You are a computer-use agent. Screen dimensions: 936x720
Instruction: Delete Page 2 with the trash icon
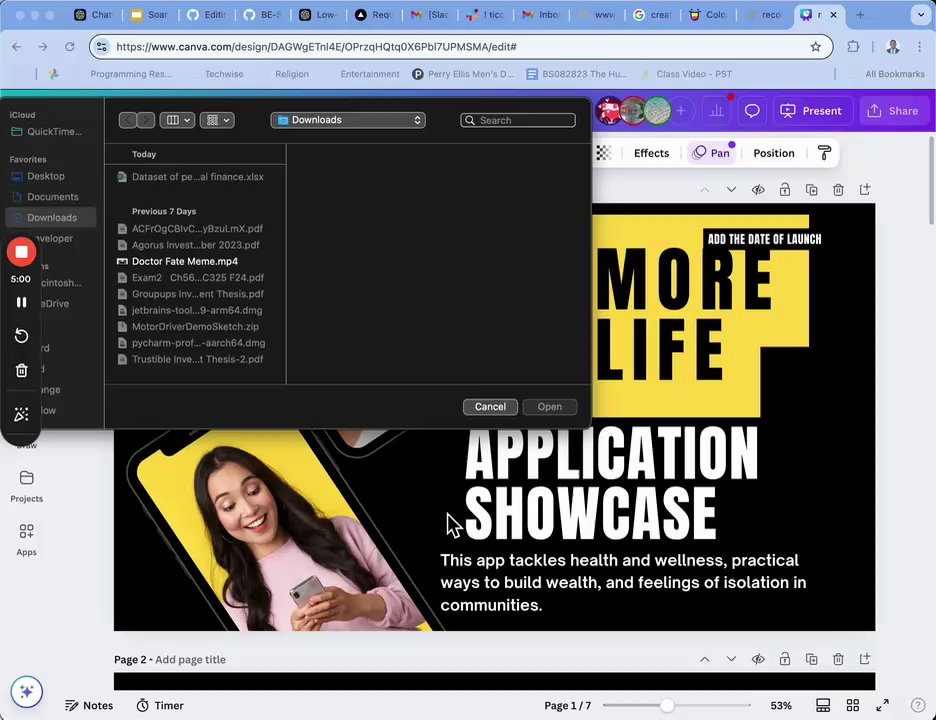point(839,659)
